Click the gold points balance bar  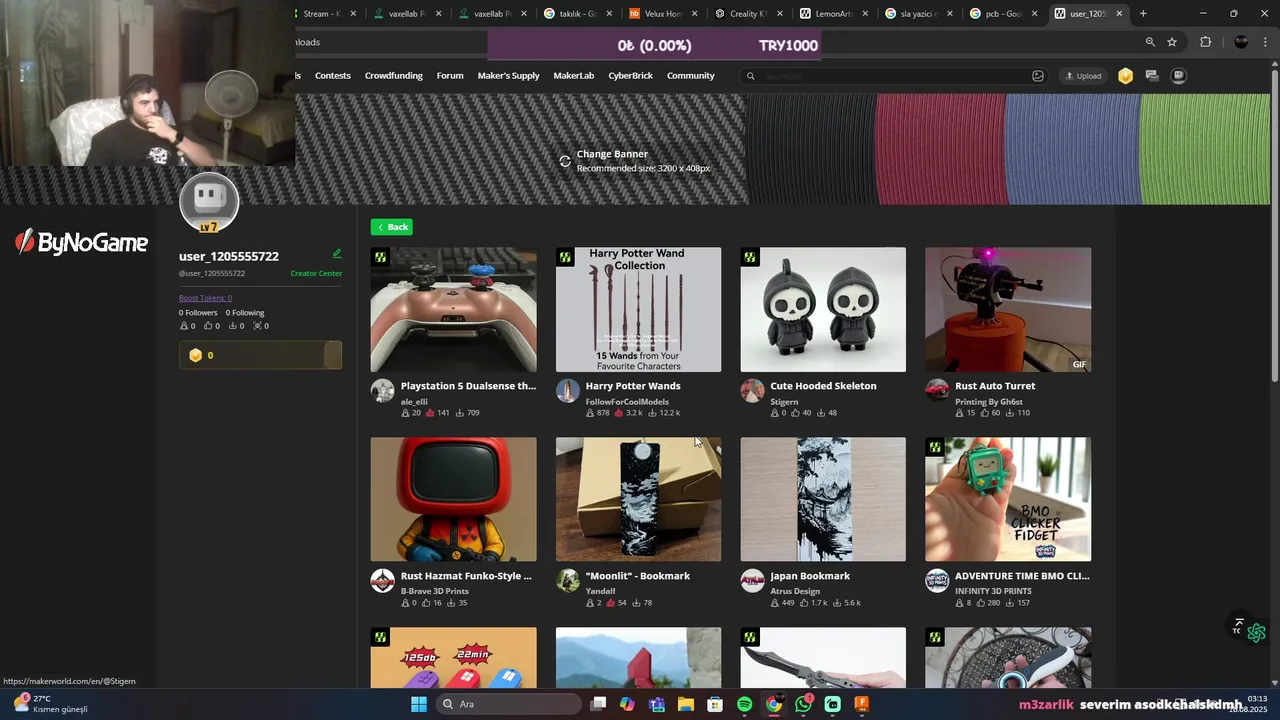(x=260, y=355)
